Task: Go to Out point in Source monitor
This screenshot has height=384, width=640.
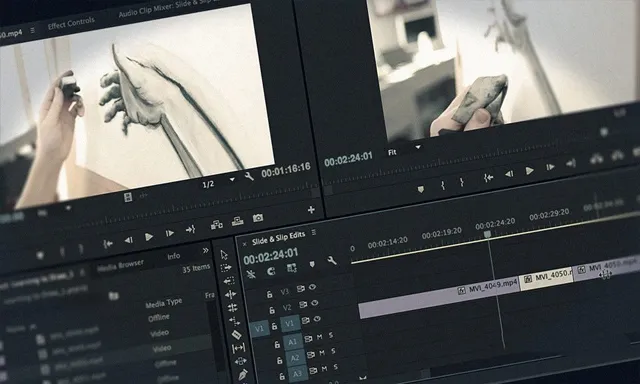Action: 191,230
